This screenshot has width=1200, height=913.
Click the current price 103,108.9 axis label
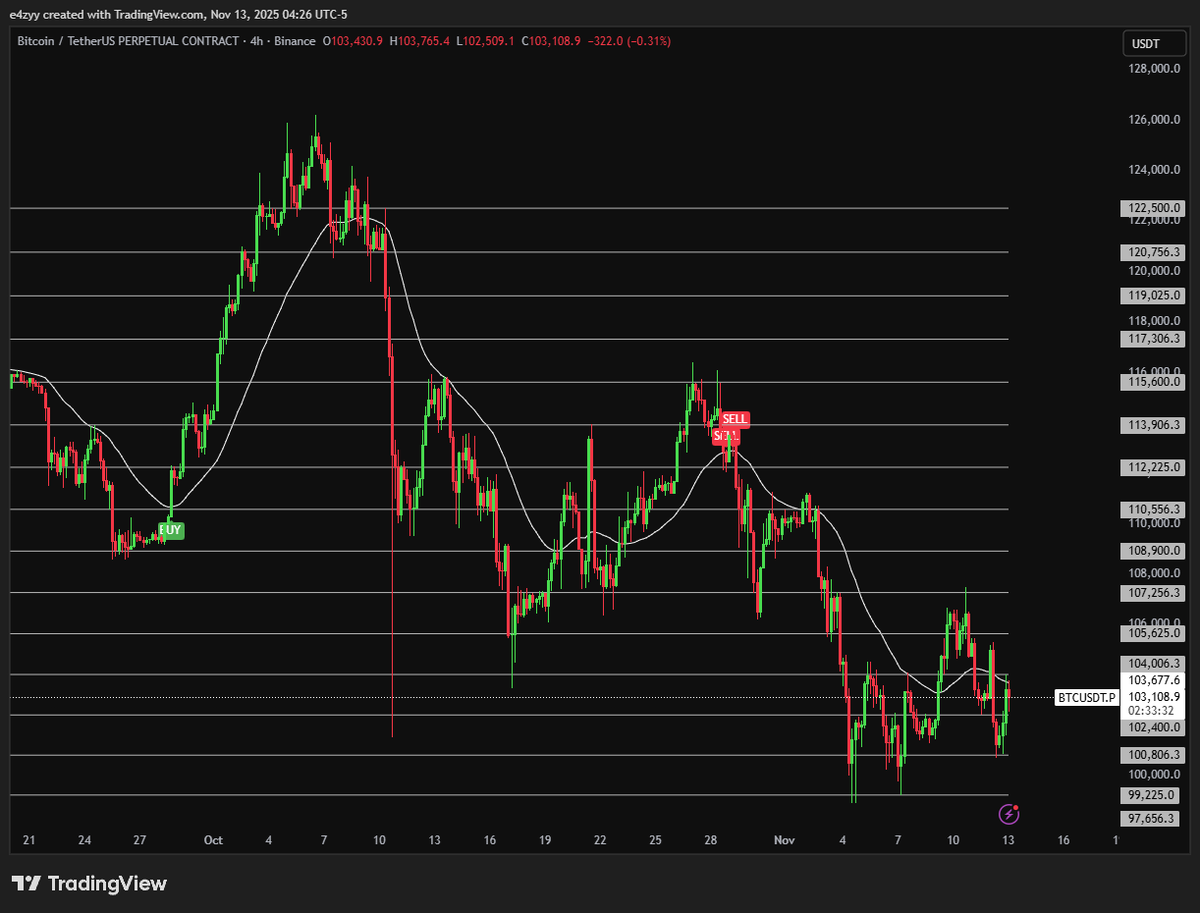[x=1153, y=697]
